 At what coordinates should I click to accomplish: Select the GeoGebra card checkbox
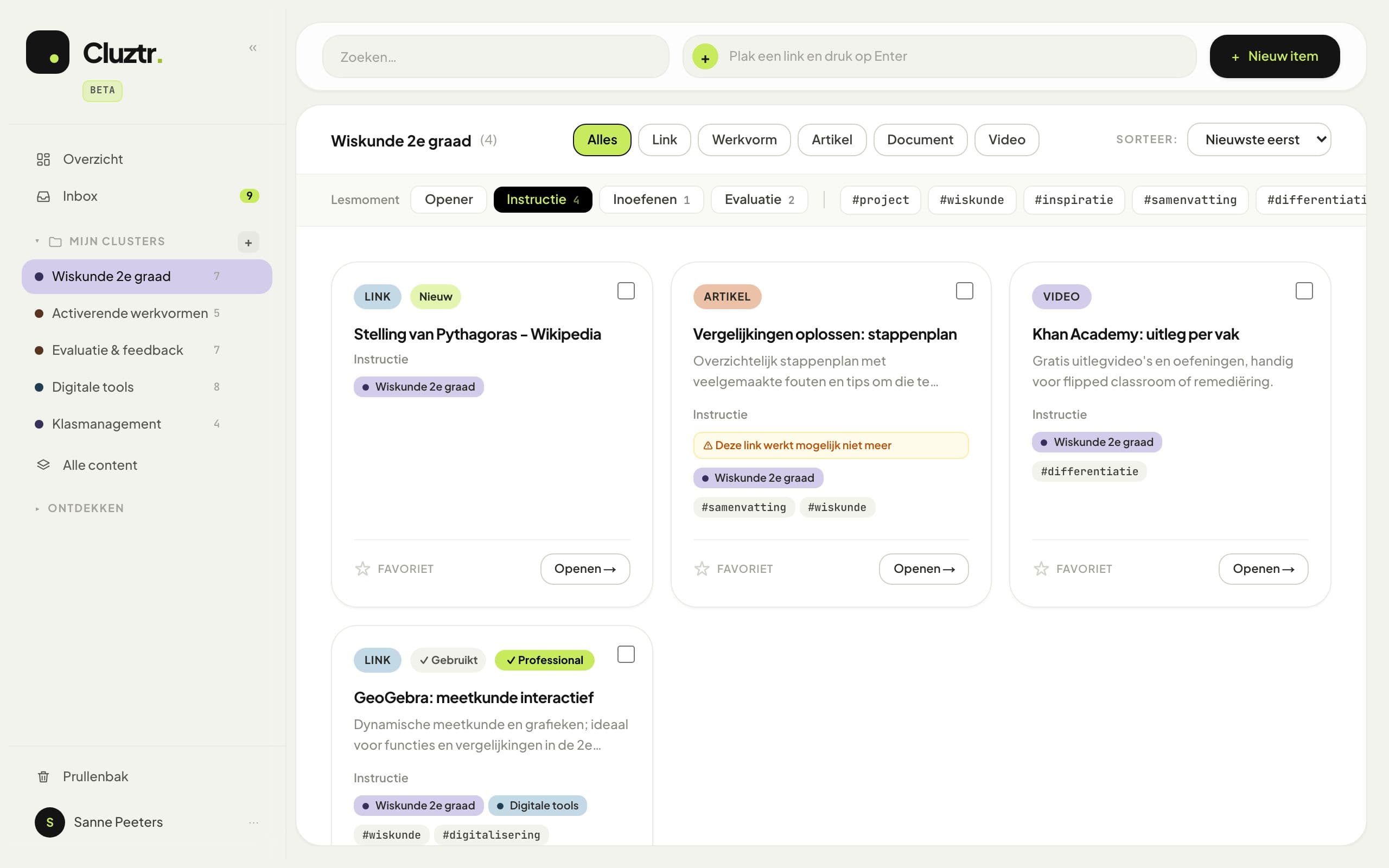(626, 654)
